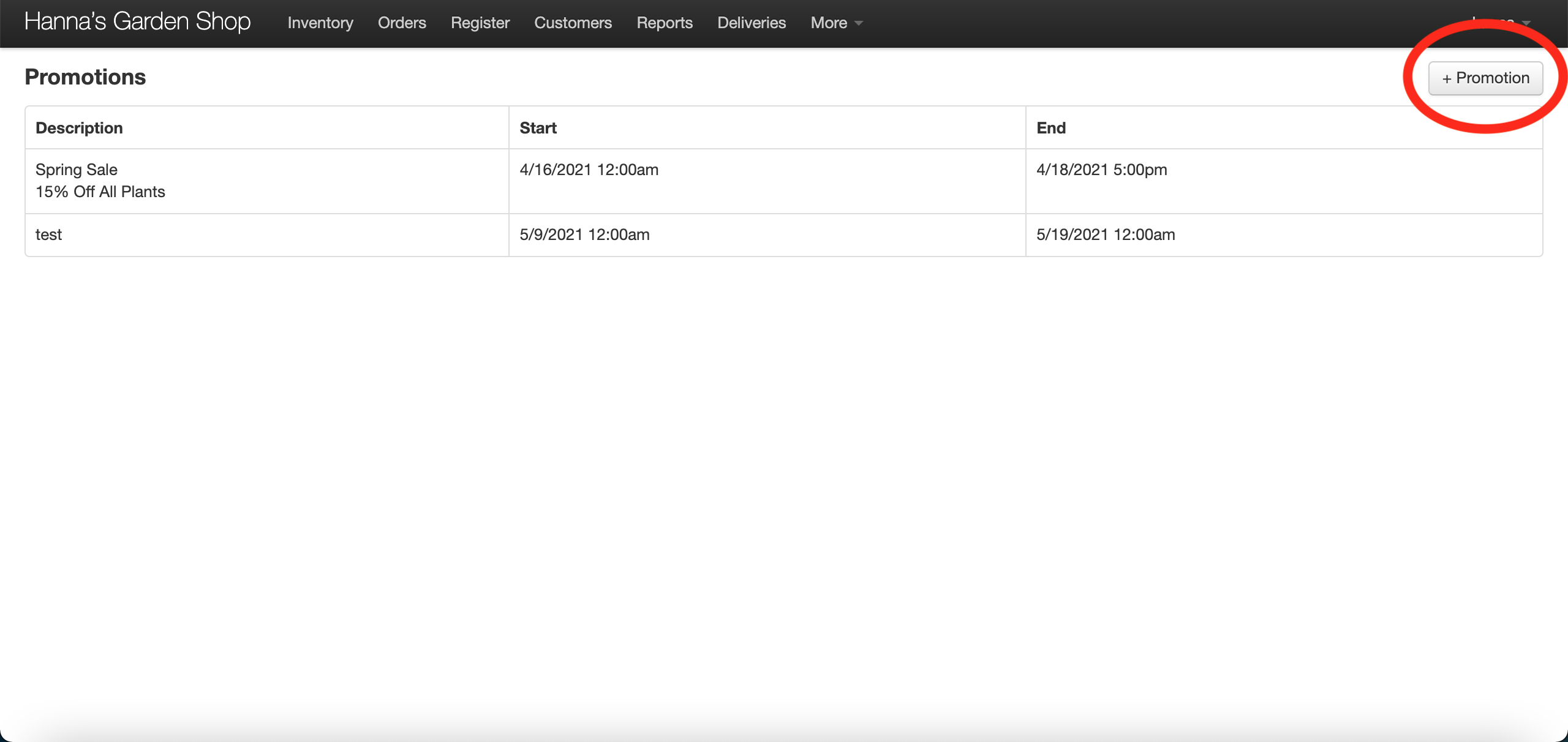Open the test promotion row

[x=49, y=234]
